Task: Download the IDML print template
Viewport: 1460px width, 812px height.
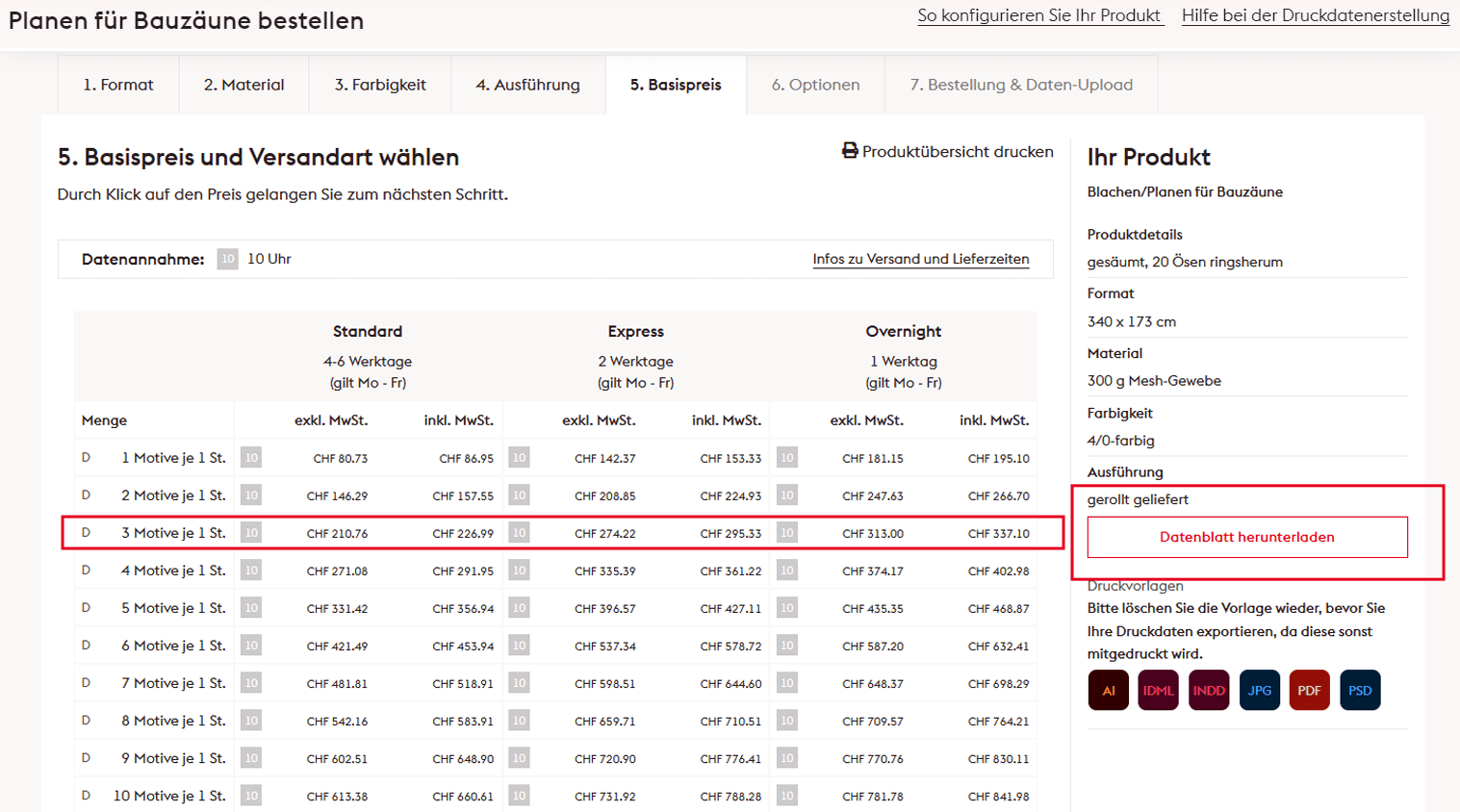Action: tap(1158, 691)
